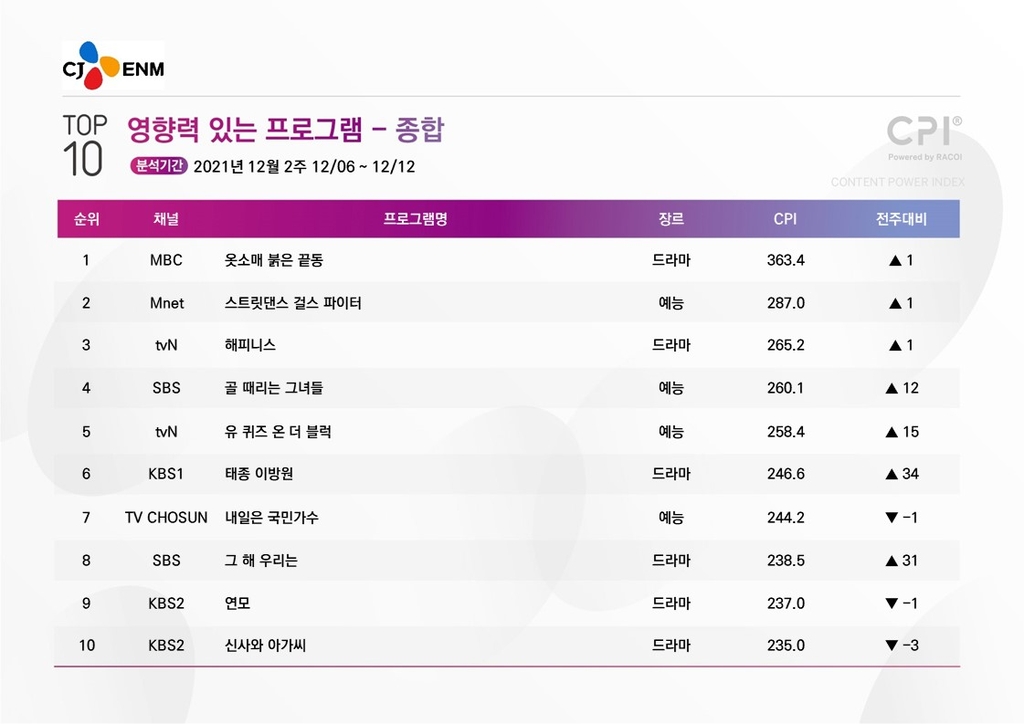Click the CONTENT POWER INDEX text

[897, 182]
